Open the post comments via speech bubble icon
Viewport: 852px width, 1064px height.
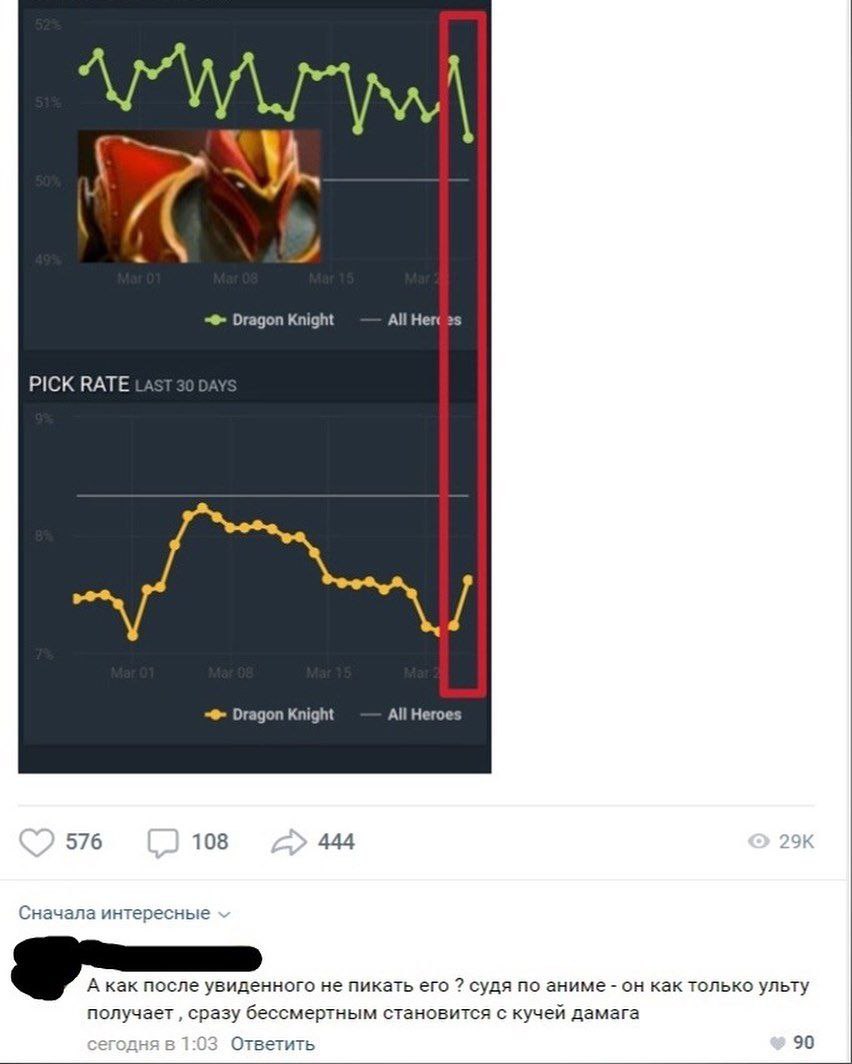[163, 843]
